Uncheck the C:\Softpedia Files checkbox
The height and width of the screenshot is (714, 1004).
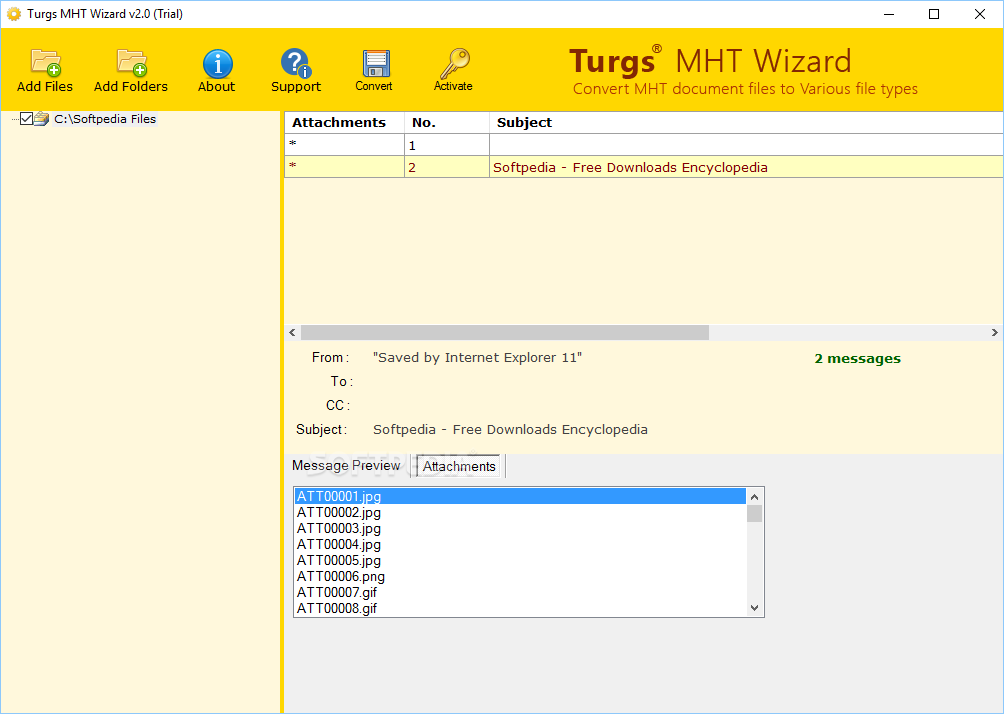click(x=26, y=119)
